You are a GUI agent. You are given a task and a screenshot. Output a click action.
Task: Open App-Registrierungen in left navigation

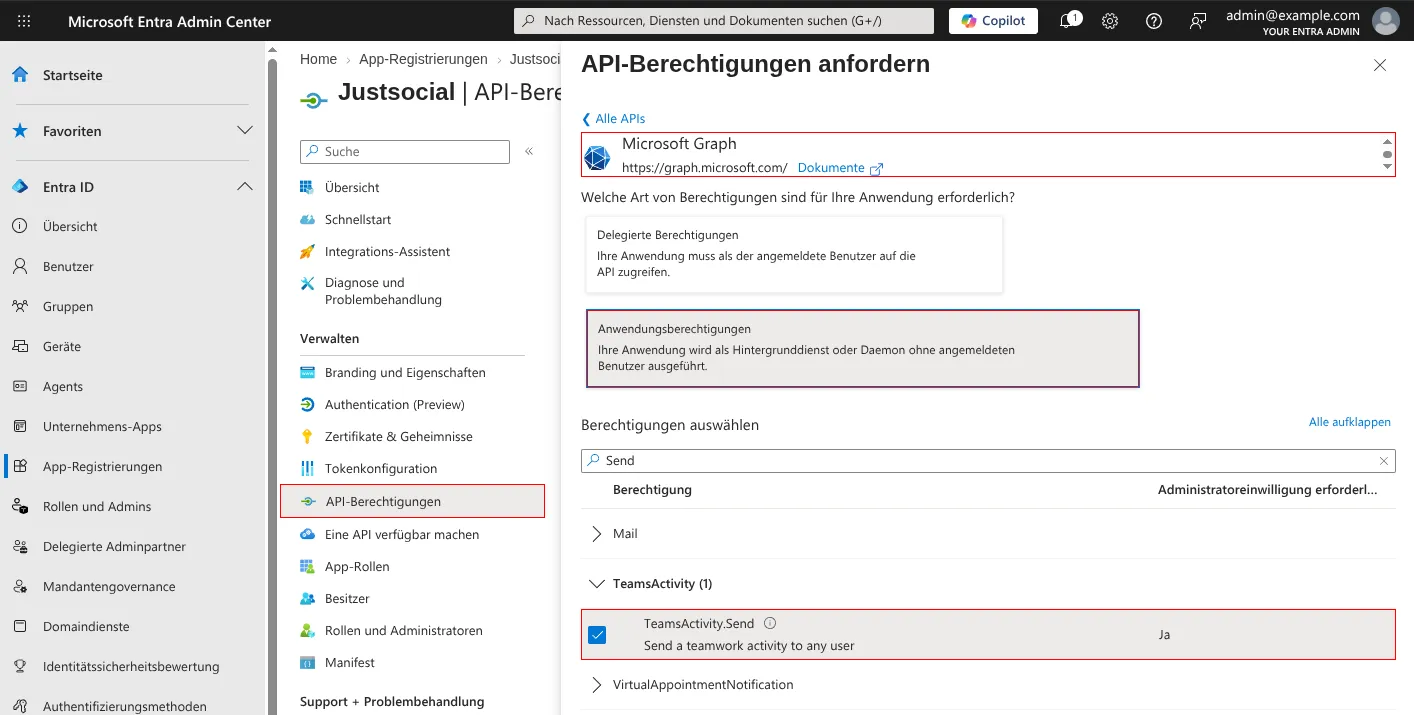pyautogui.click(x=102, y=467)
